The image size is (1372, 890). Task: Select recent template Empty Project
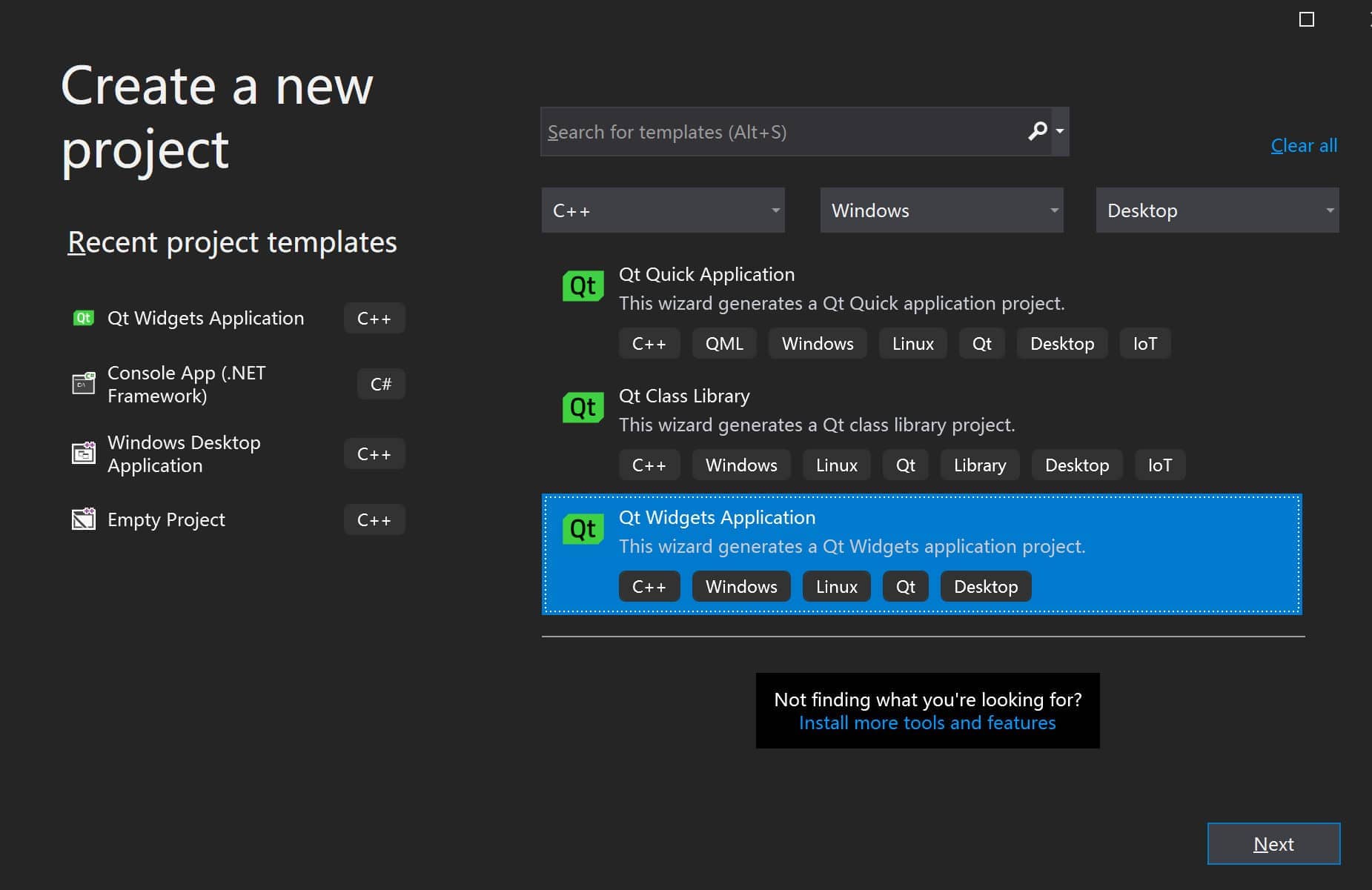click(x=166, y=519)
